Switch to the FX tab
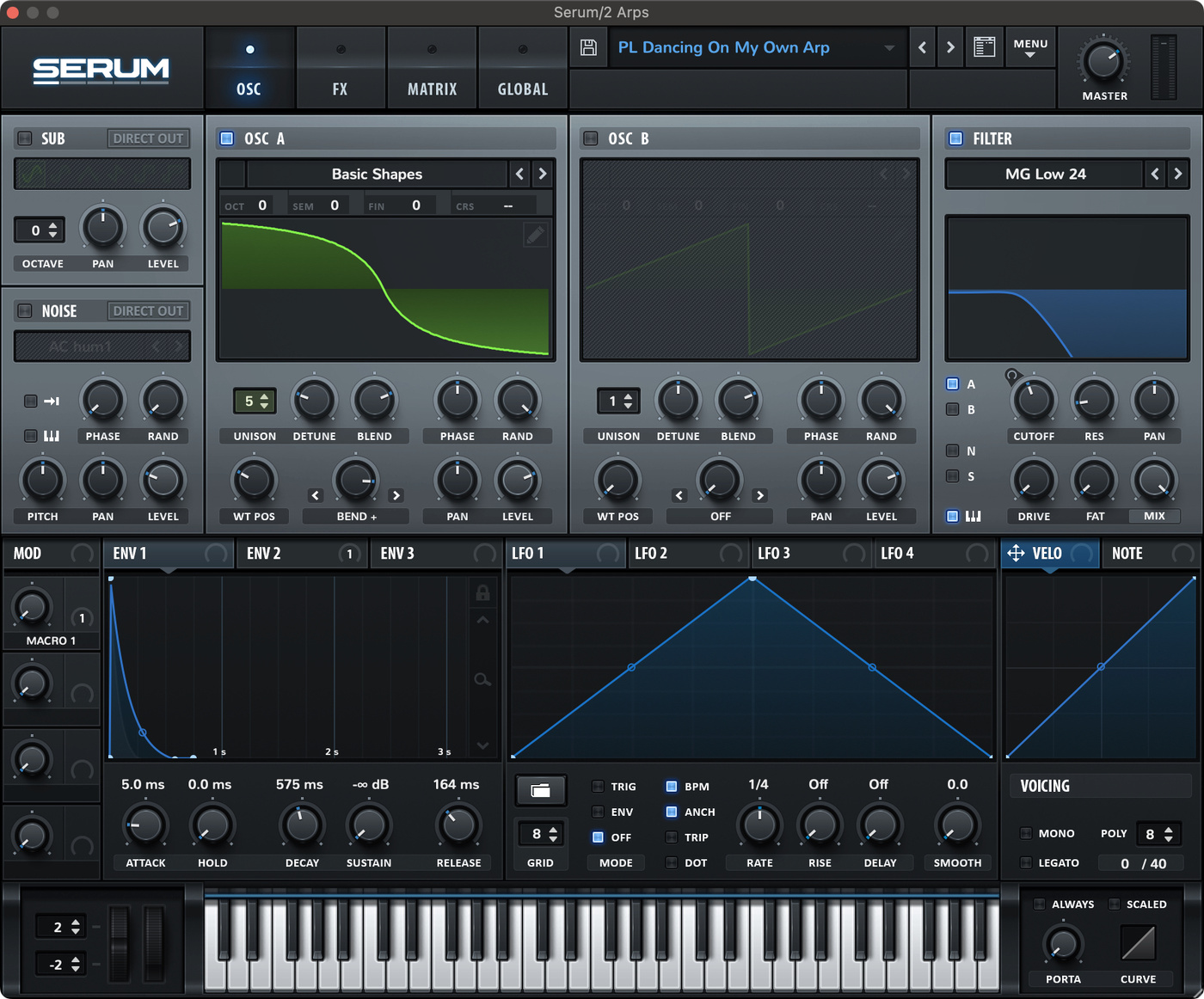The height and width of the screenshot is (999, 1204). (x=341, y=68)
